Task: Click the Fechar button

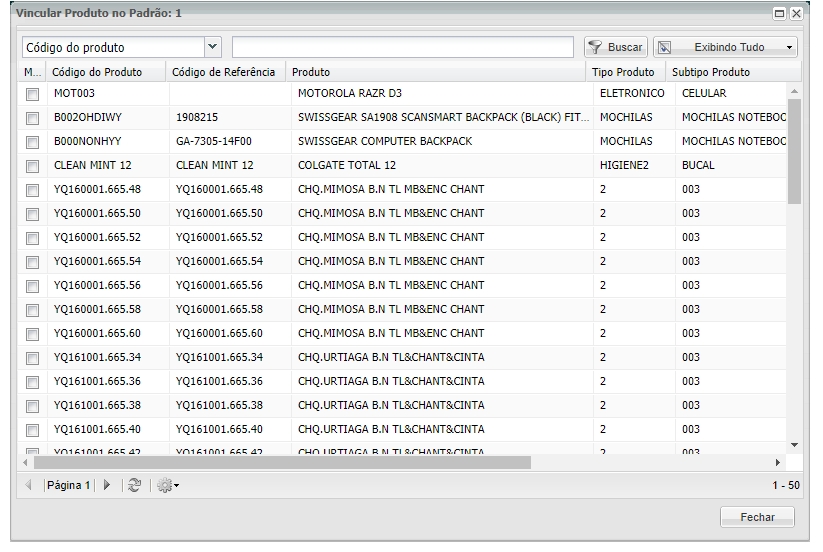Action: (x=757, y=517)
